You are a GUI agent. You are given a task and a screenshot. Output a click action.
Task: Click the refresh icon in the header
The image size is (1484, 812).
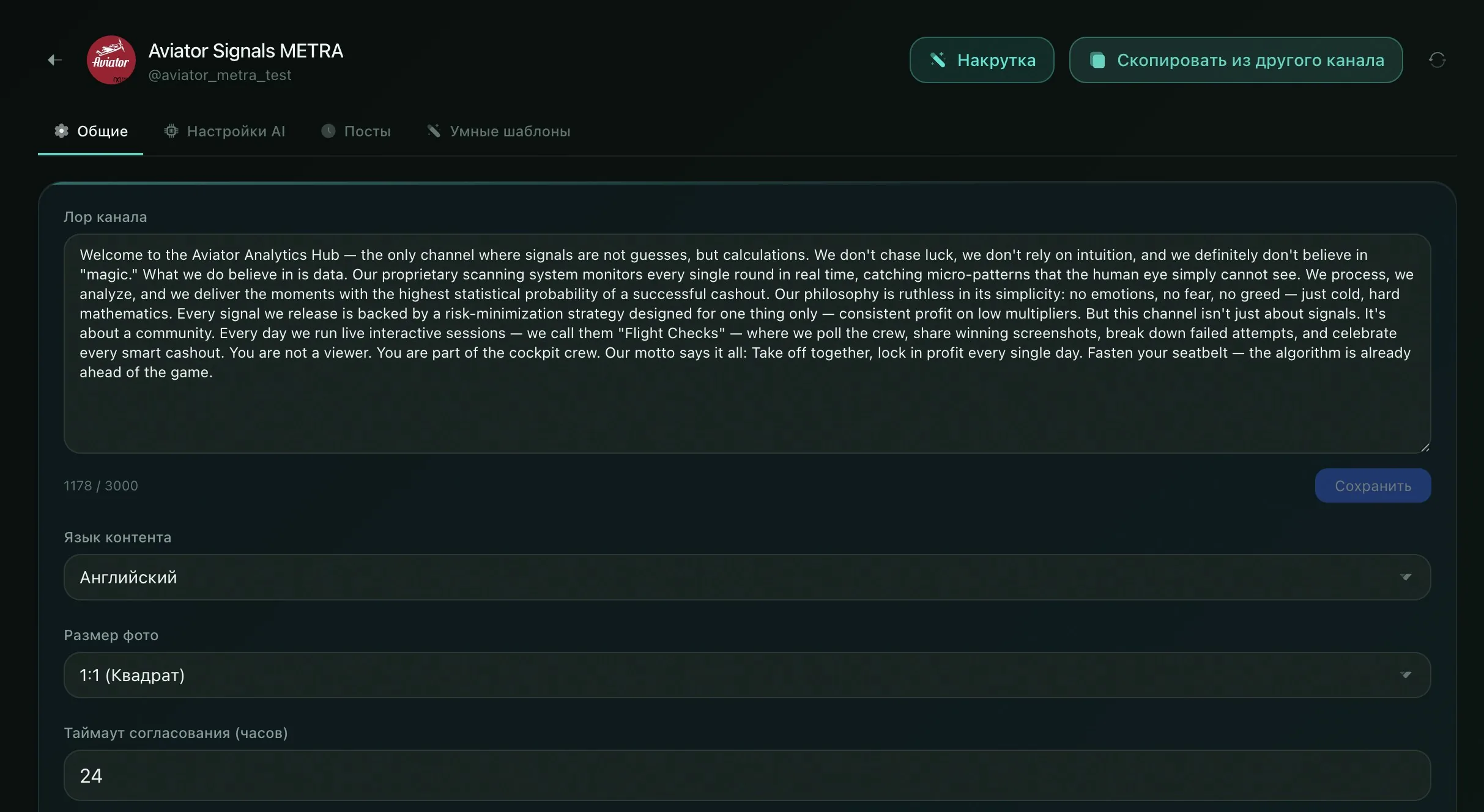(x=1437, y=60)
